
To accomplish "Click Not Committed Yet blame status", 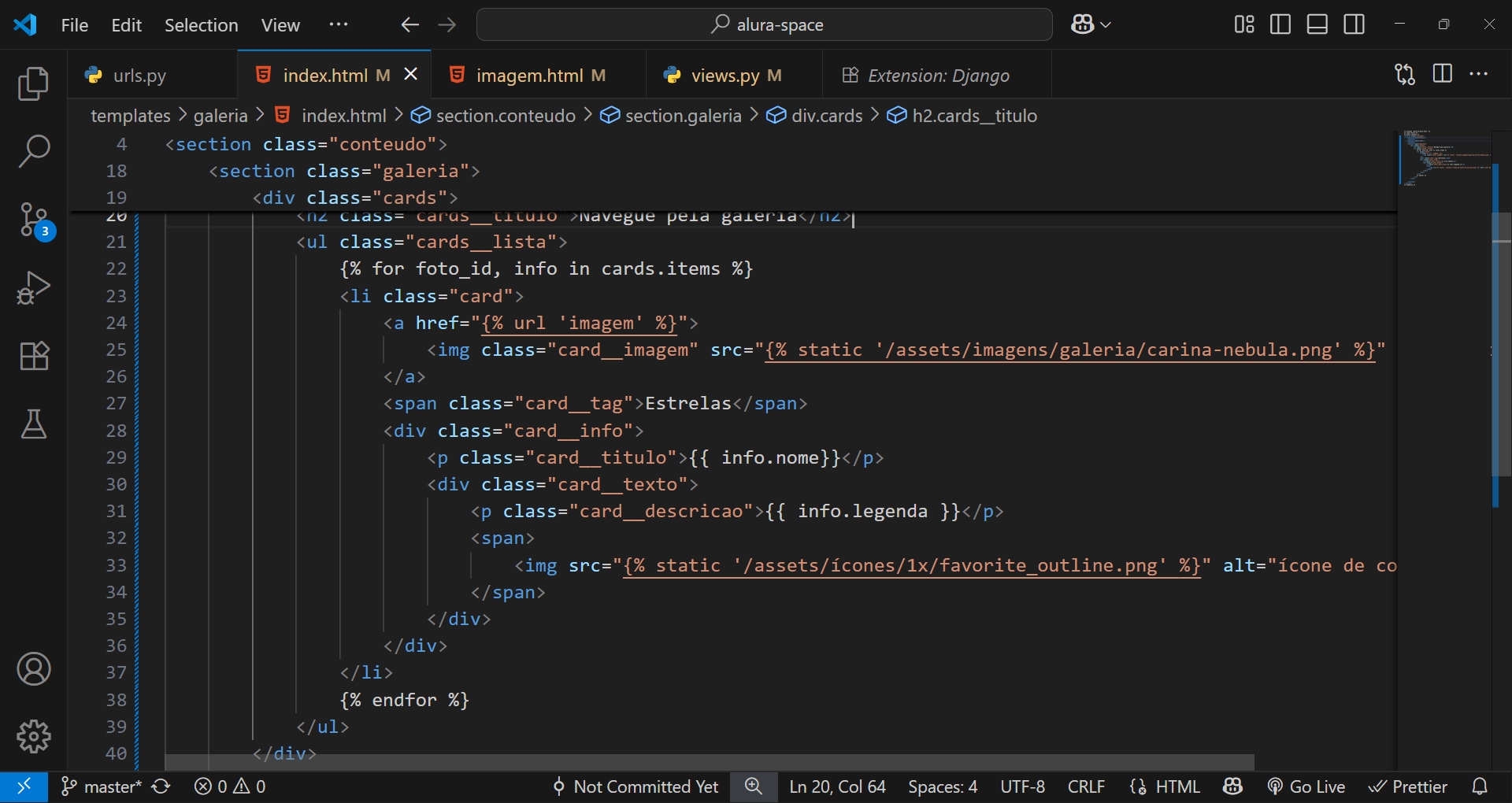I will tap(636, 786).
